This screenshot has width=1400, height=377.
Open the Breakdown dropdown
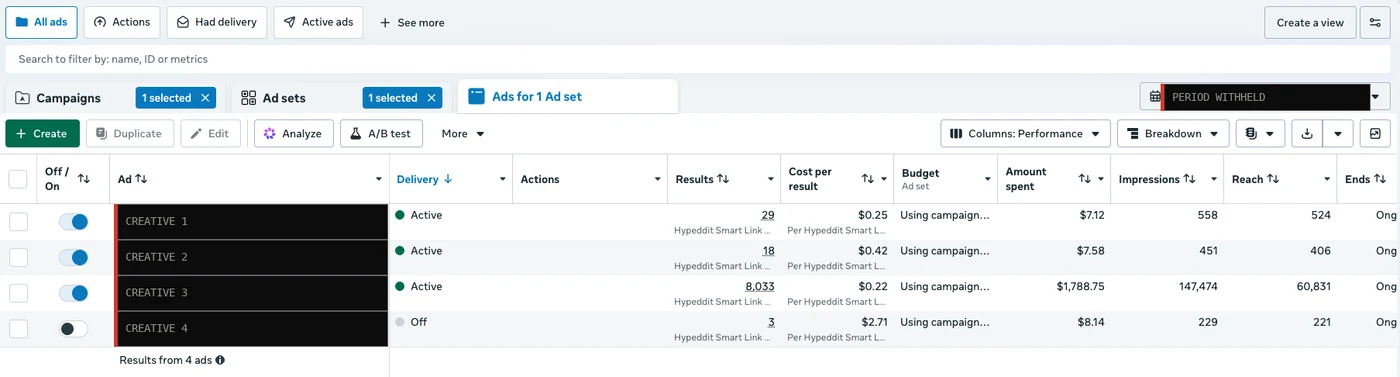point(1172,133)
